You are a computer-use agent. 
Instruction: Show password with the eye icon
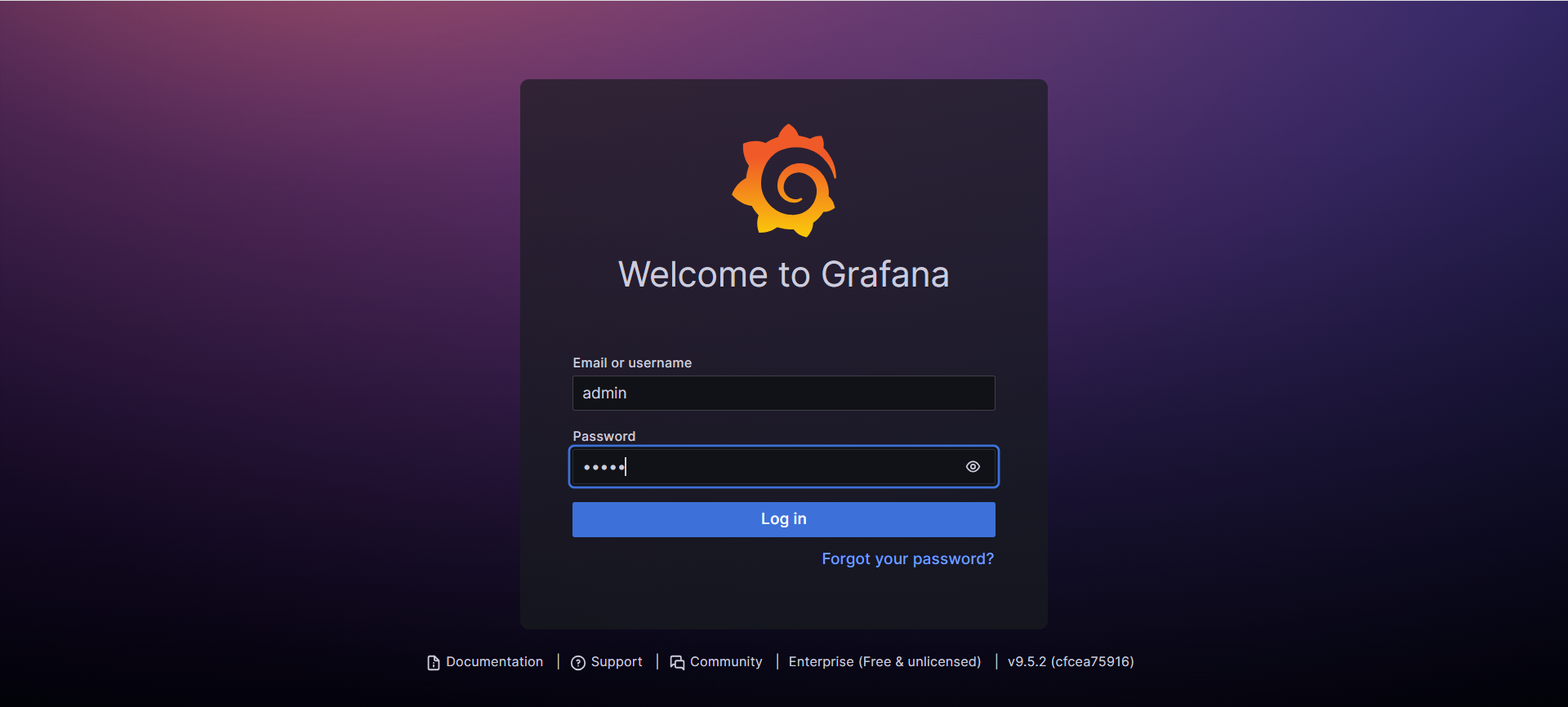pyautogui.click(x=973, y=467)
